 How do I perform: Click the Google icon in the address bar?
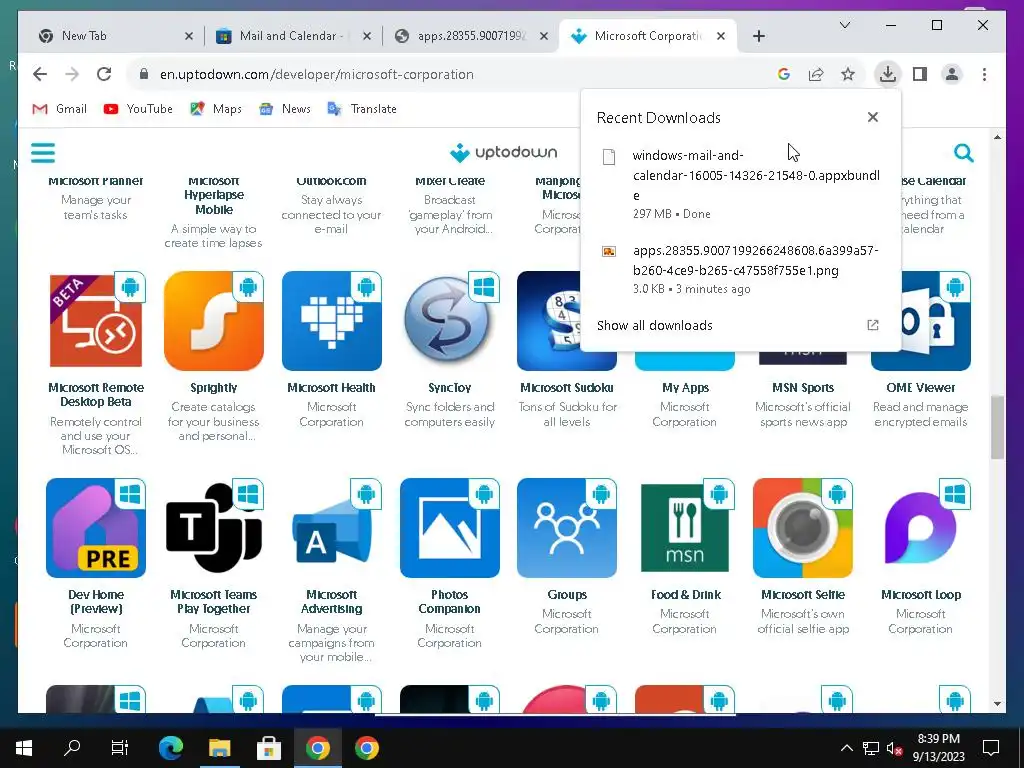coord(784,74)
